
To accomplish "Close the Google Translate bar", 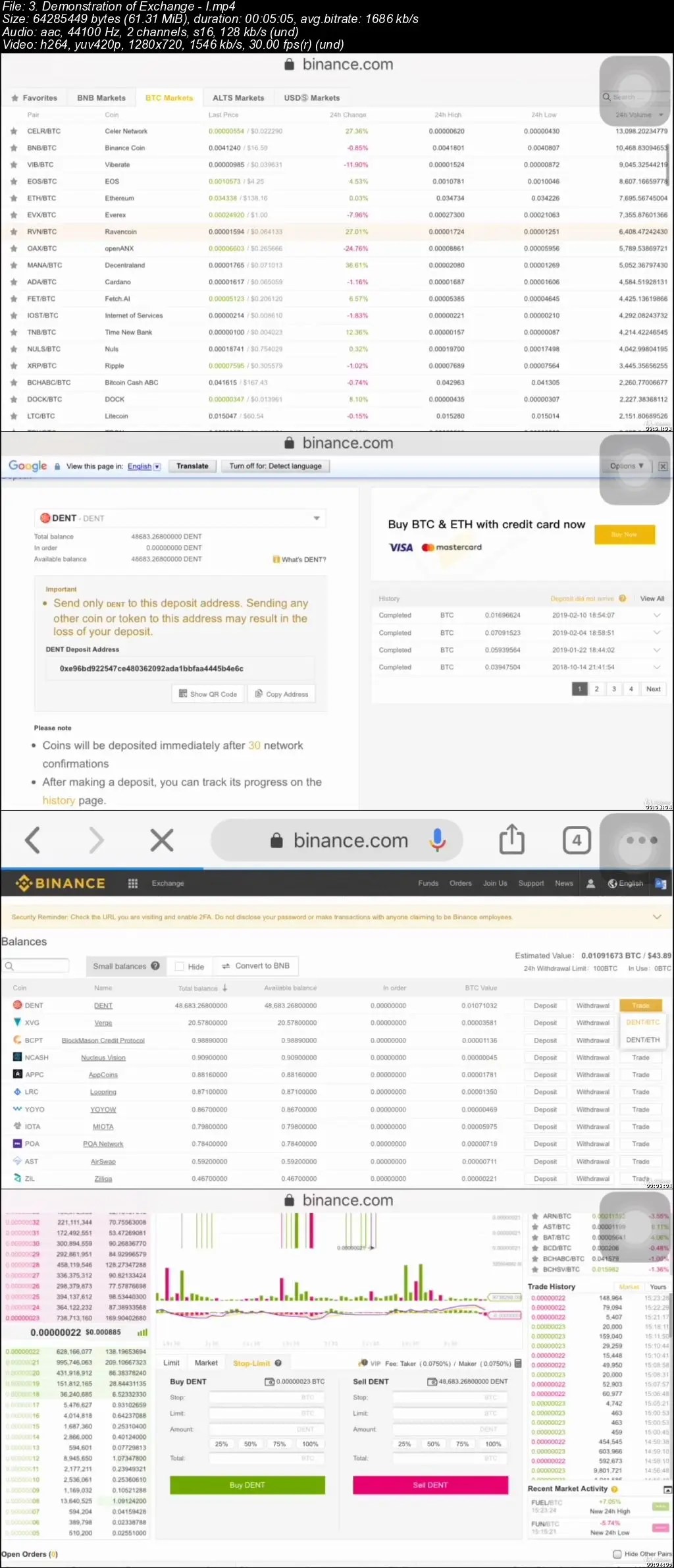I will coord(663,466).
